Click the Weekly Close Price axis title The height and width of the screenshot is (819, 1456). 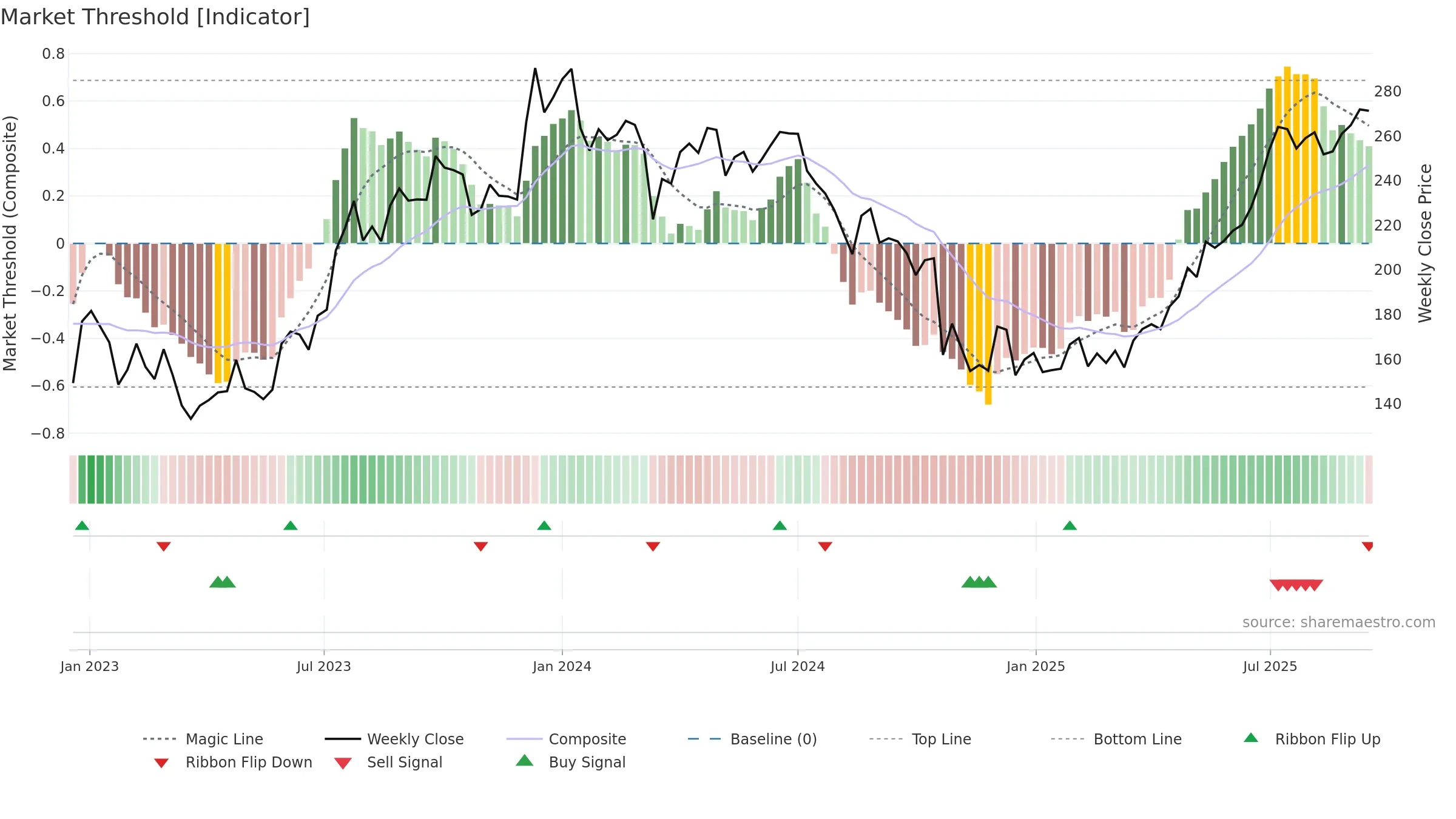[x=1425, y=243]
